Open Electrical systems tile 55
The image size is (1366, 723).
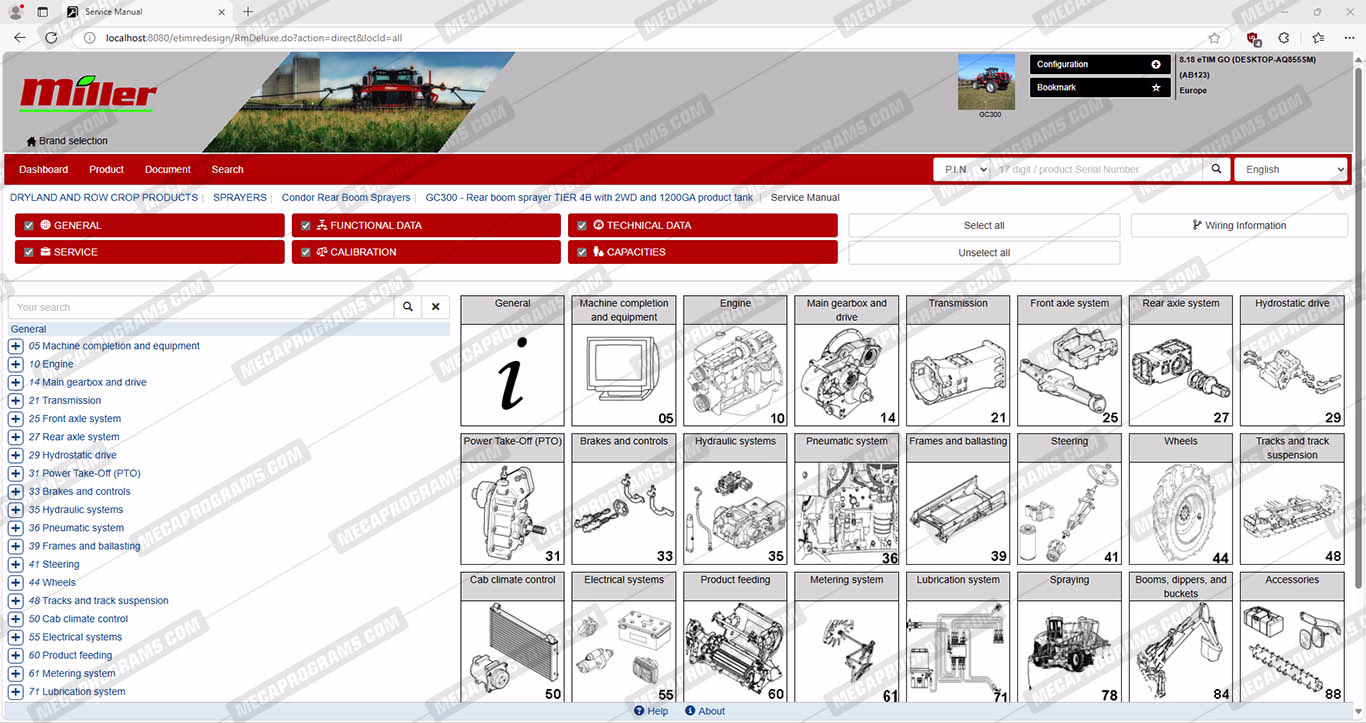[x=624, y=637]
